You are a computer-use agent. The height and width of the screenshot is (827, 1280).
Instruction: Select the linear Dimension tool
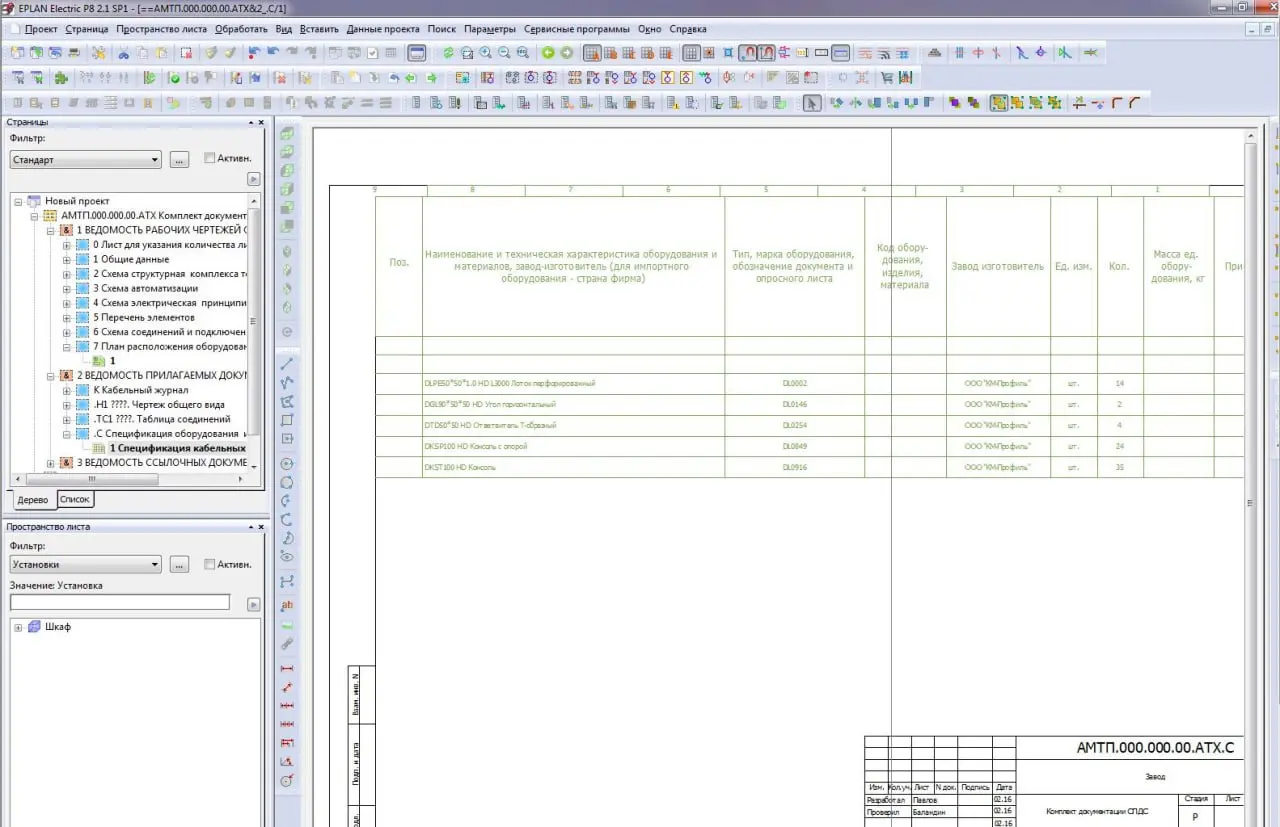click(x=287, y=669)
